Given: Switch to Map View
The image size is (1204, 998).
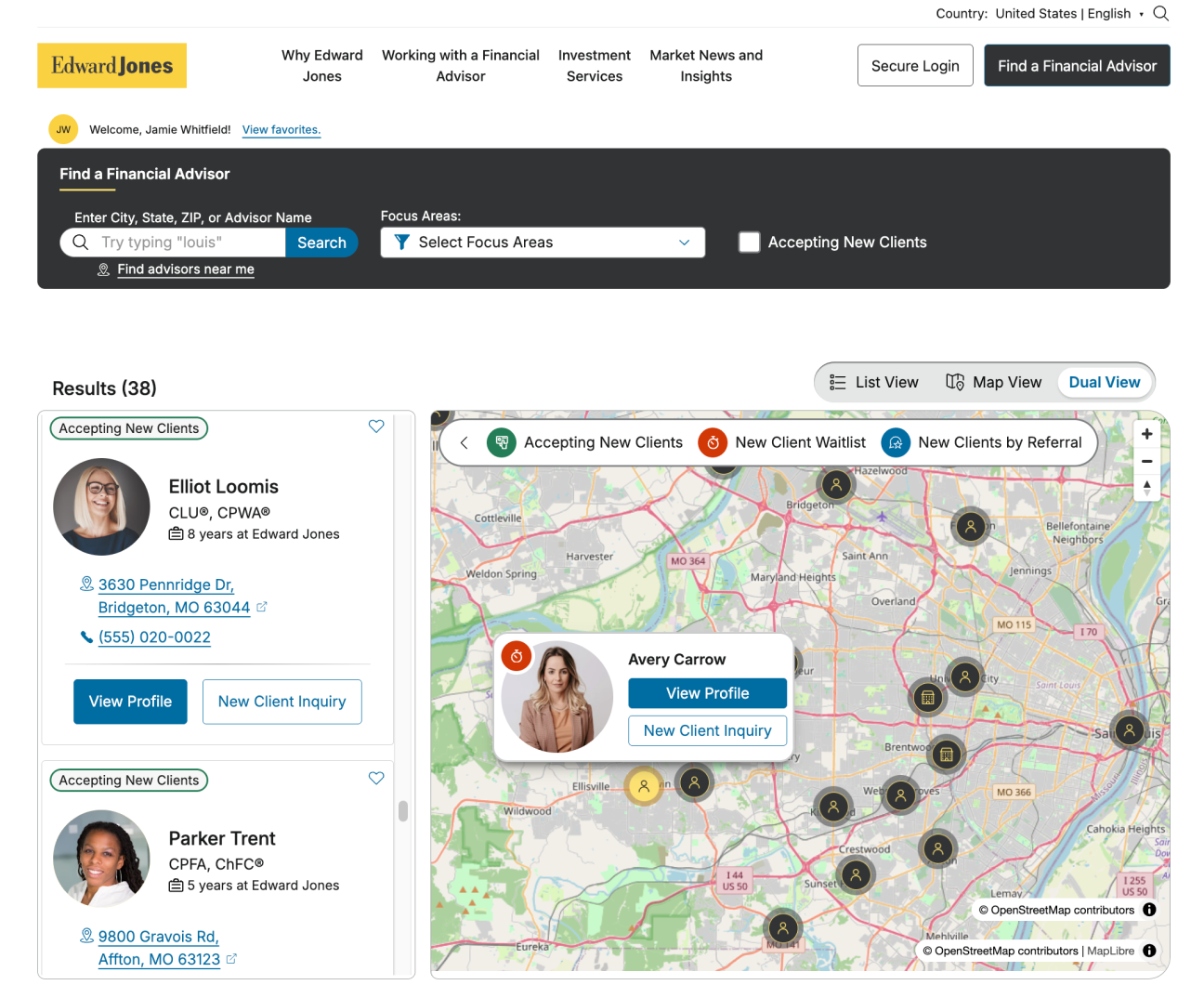Looking at the screenshot, I should pyautogui.click(x=993, y=383).
